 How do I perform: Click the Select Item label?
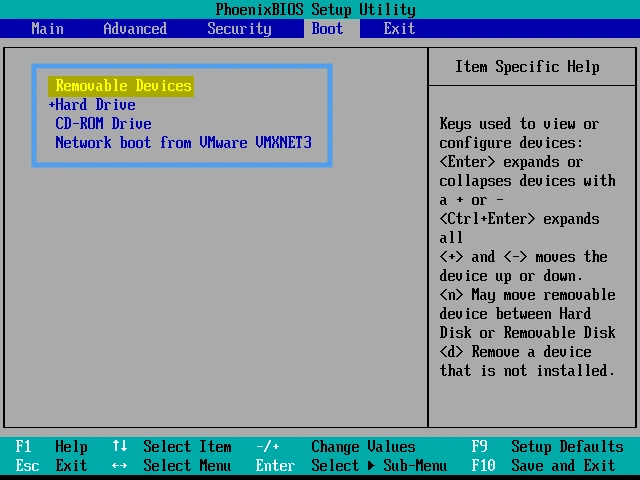pyautogui.click(x=187, y=447)
